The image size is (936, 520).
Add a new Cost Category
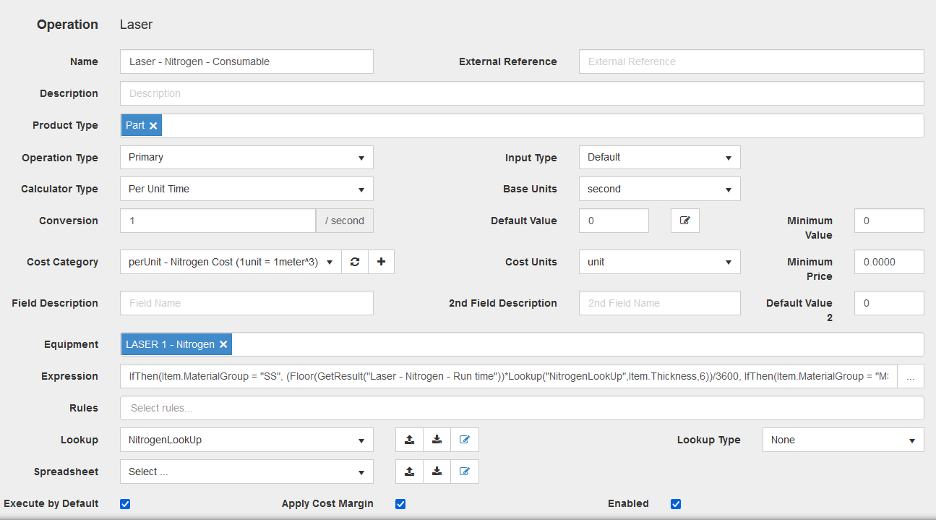[x=381, y=262]
